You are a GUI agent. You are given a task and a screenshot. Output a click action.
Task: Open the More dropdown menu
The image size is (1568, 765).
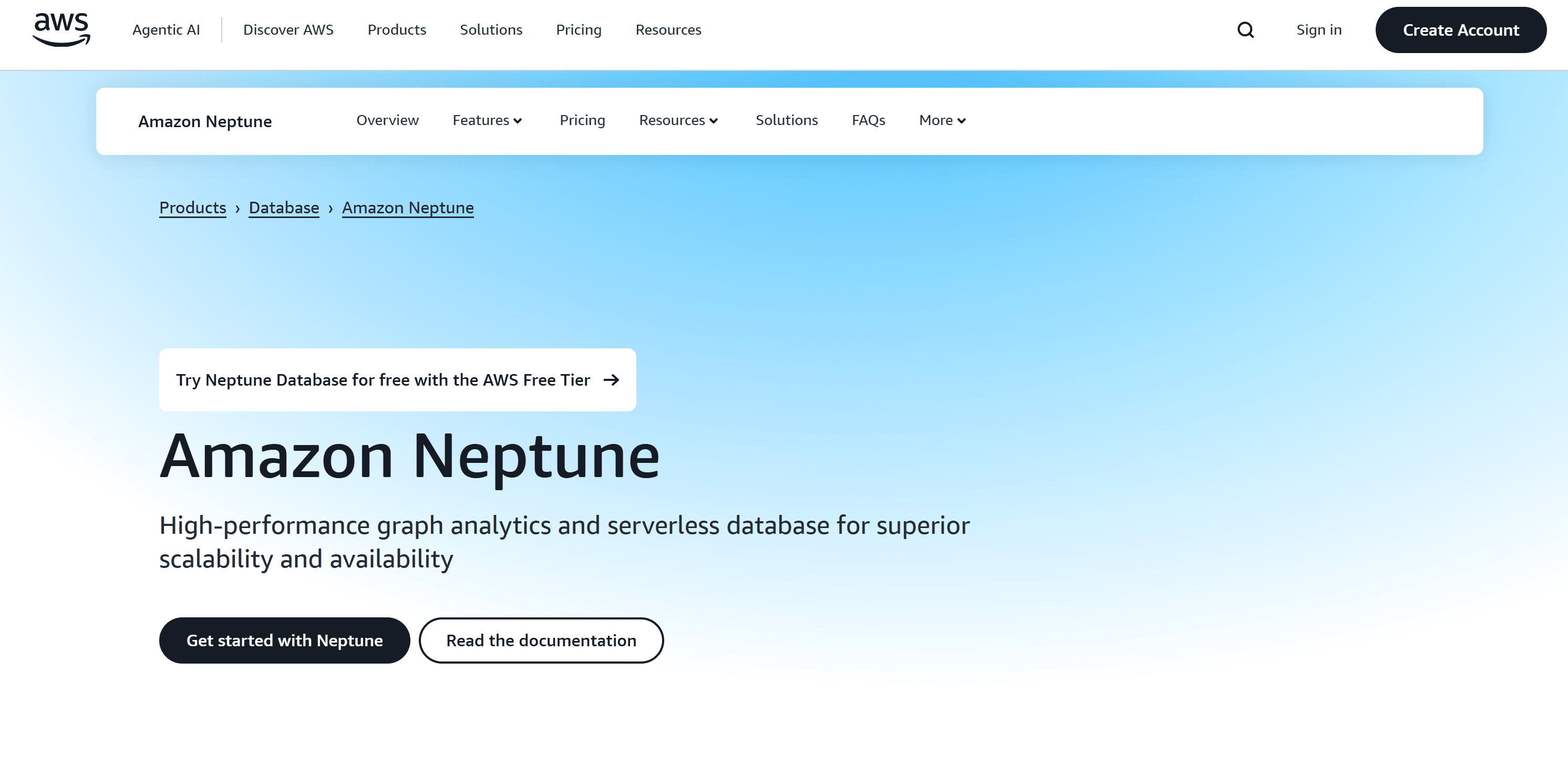pyautogui.click(x=942, y=120)
